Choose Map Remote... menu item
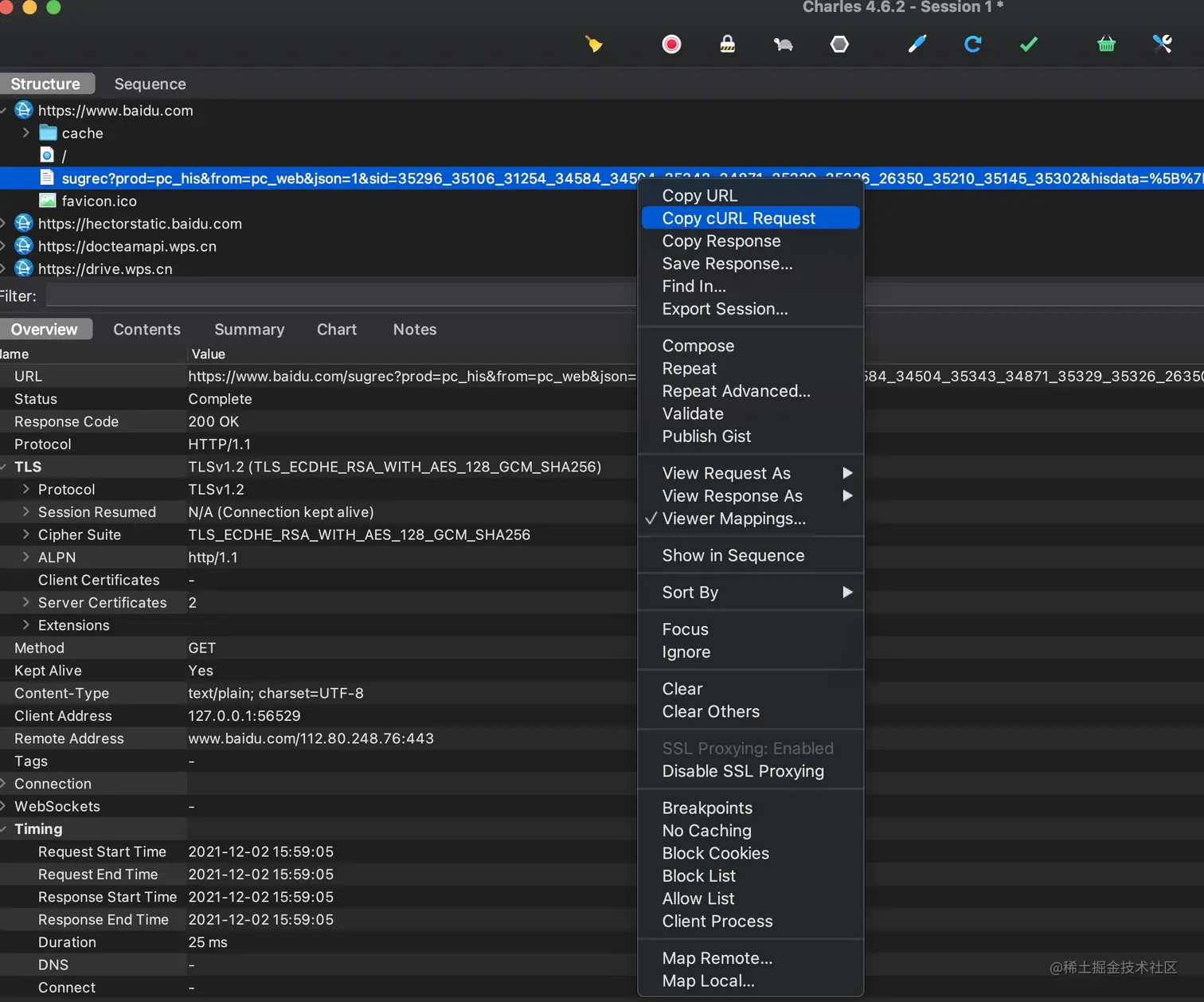The image size is (1204, 1002). (750, 958)
